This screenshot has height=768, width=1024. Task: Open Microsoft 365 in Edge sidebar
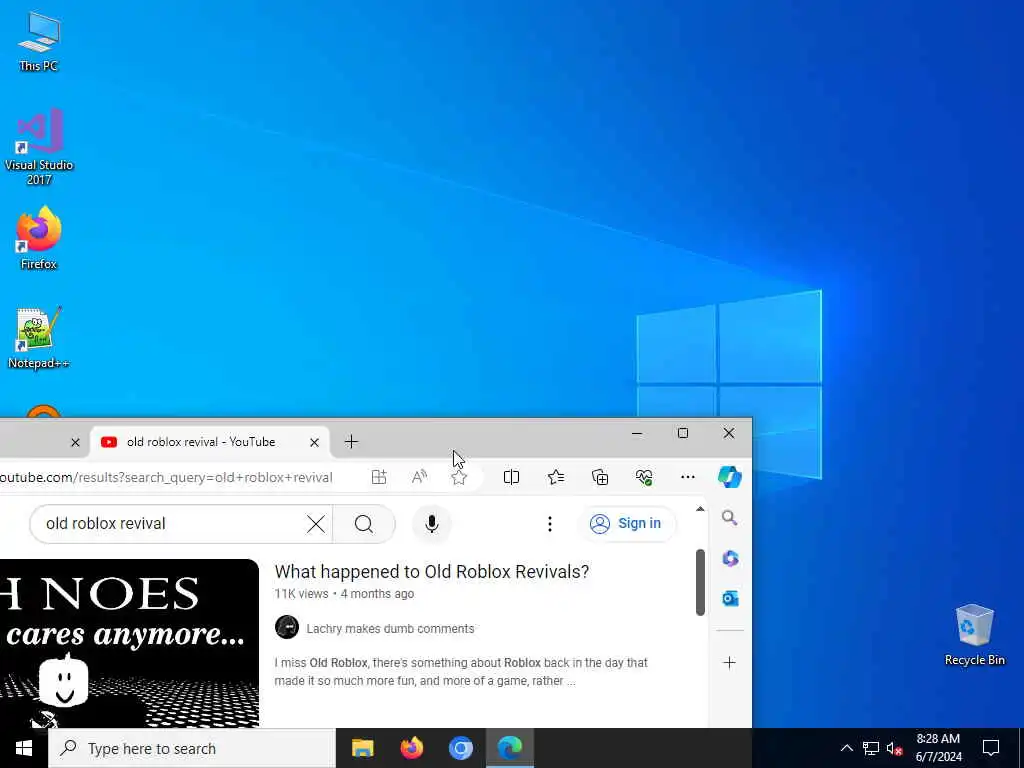pyautogui.click(x=730, y=558)
